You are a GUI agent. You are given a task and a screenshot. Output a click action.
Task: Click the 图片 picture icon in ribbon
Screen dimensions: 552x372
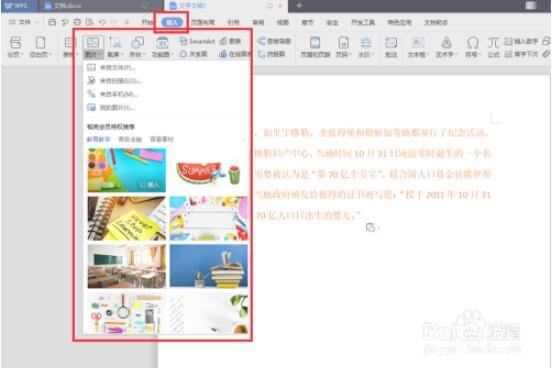[93, 43]
